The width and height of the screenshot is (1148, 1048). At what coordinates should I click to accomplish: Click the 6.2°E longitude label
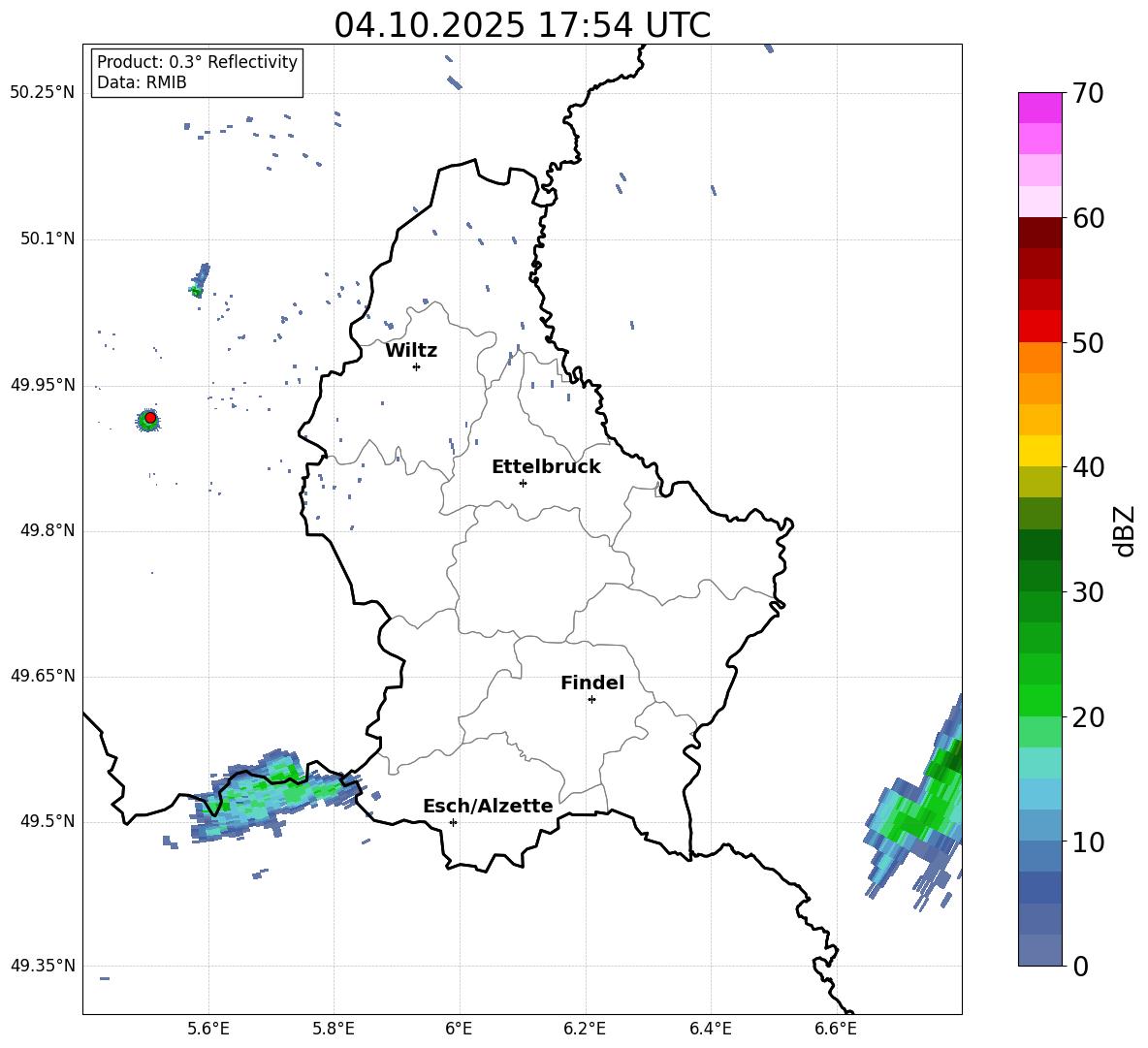coord(585,1029)
